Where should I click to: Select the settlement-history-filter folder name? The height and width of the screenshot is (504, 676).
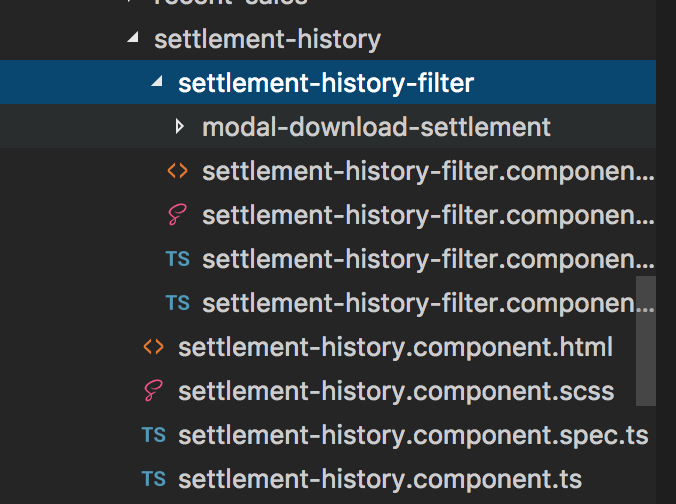coord(325,83)
